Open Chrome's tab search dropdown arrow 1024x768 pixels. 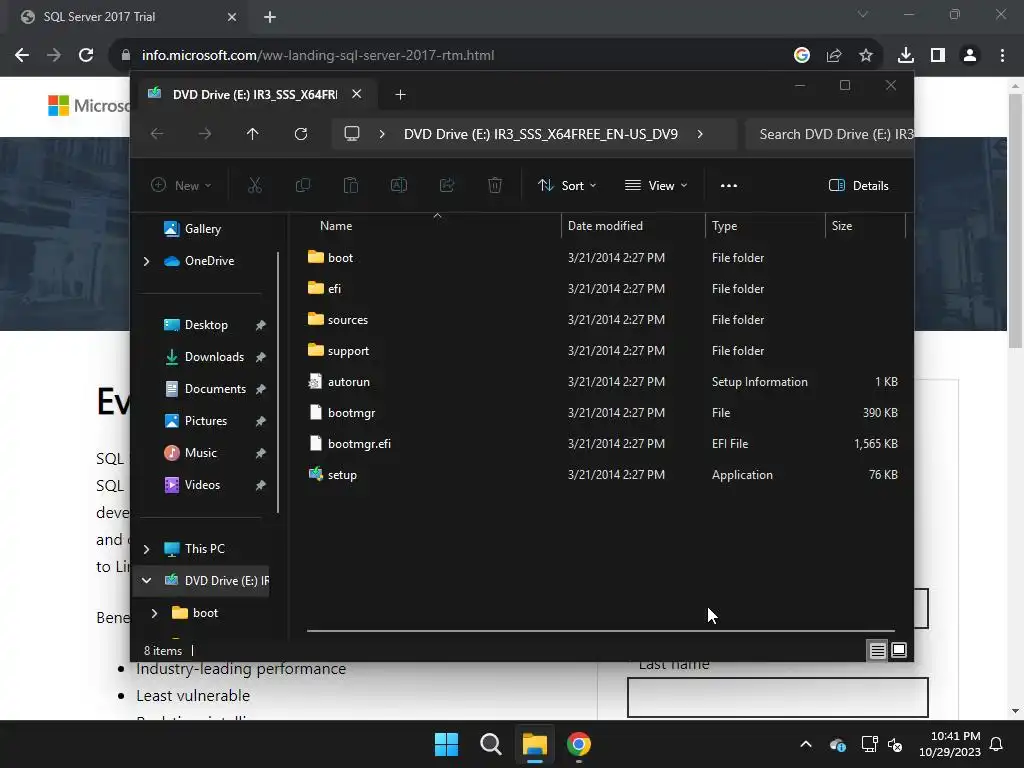863,14
